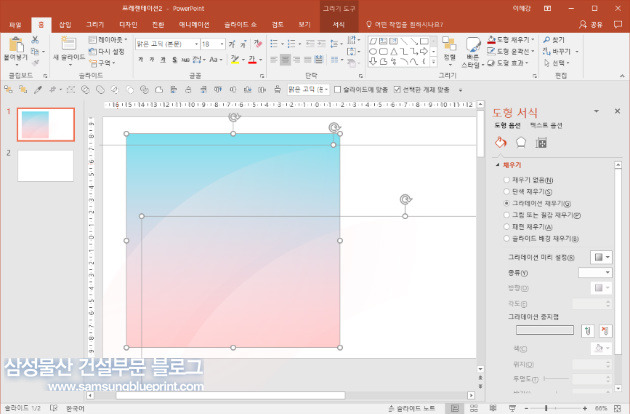Select the oval shape in shapes gallery
This screenshot has height=414, width=630.
[x=373, y=51]
